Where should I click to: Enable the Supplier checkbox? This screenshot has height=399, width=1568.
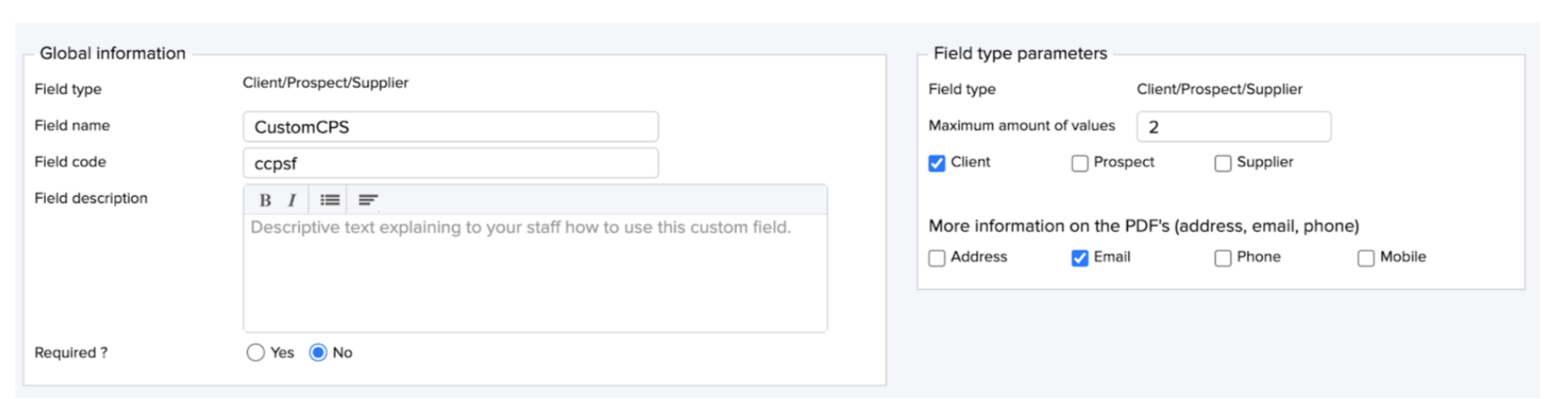tap(1222, 163)
